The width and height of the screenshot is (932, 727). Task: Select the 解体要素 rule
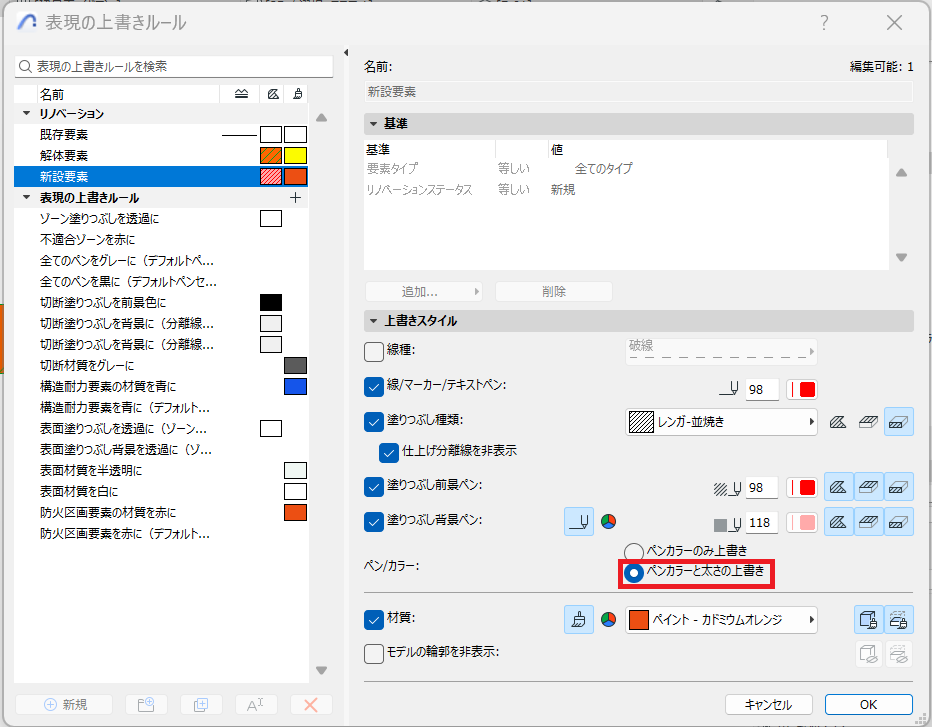[x=160, y=155]
